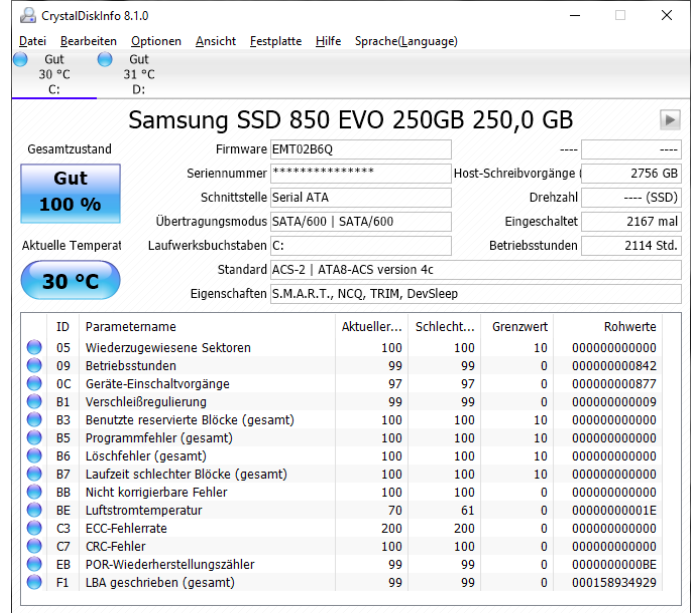Click the Grenzwert column header
Screen dimensions: 696x613
click(x=519, y=327)
